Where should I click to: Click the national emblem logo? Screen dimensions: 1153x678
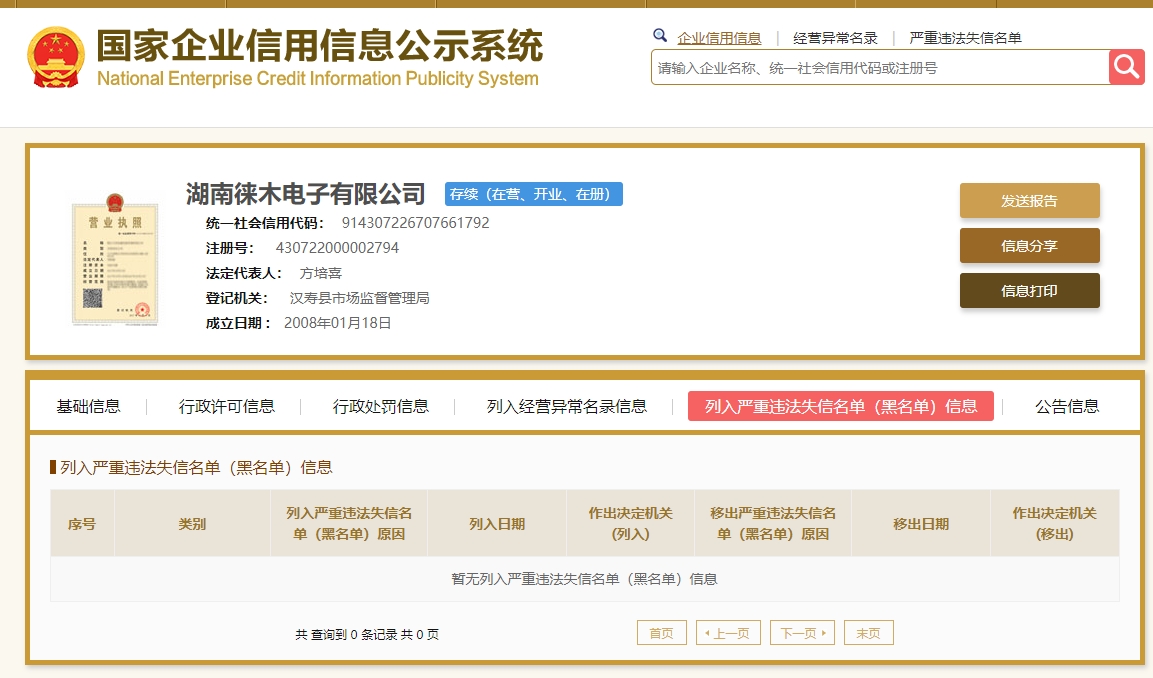click(56, 58)
